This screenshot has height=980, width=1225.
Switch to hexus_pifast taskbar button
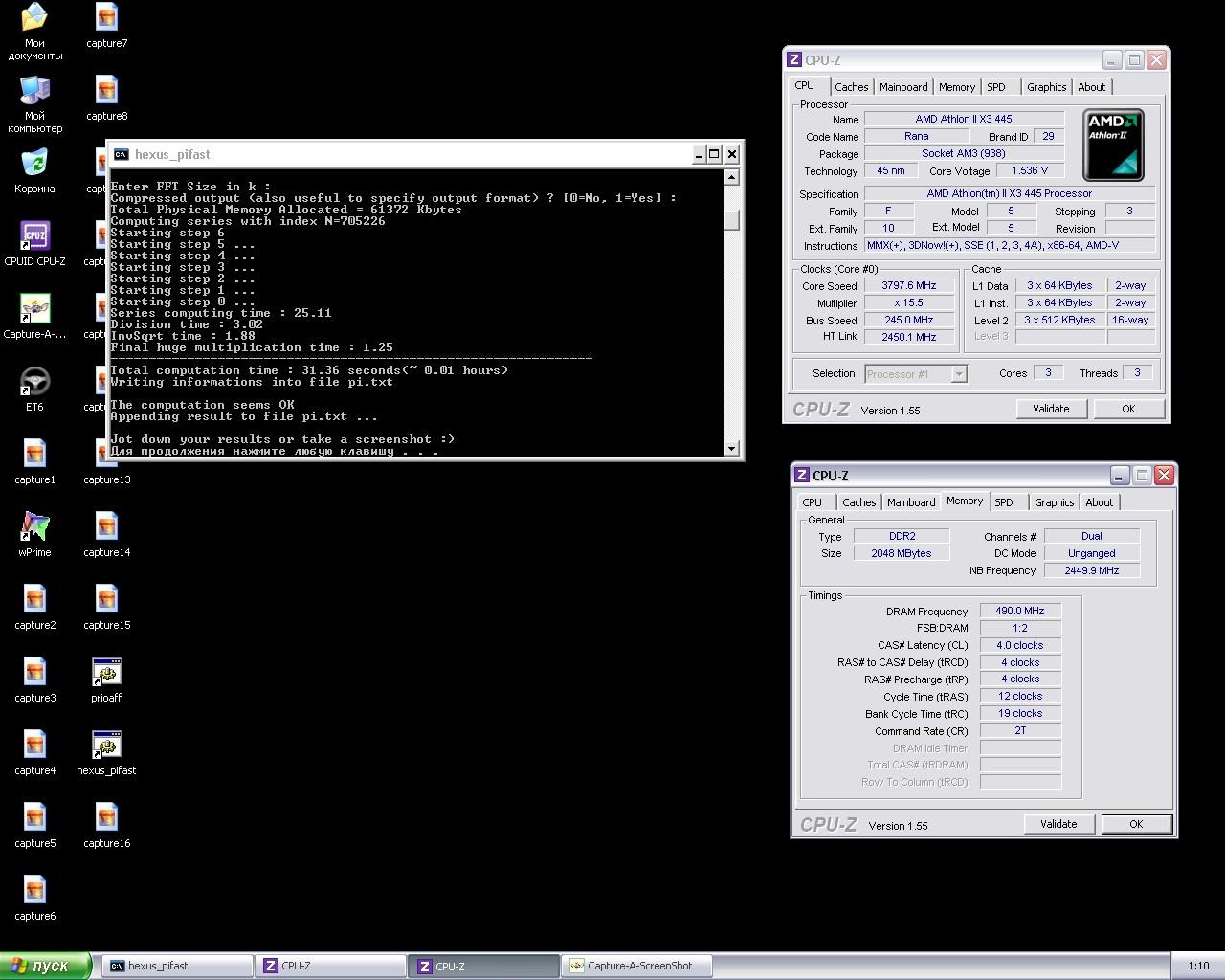[176, 966]
